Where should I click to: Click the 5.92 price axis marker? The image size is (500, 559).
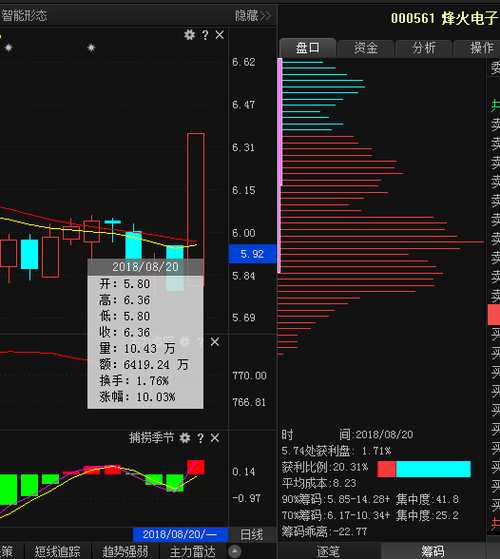[252, 254]
